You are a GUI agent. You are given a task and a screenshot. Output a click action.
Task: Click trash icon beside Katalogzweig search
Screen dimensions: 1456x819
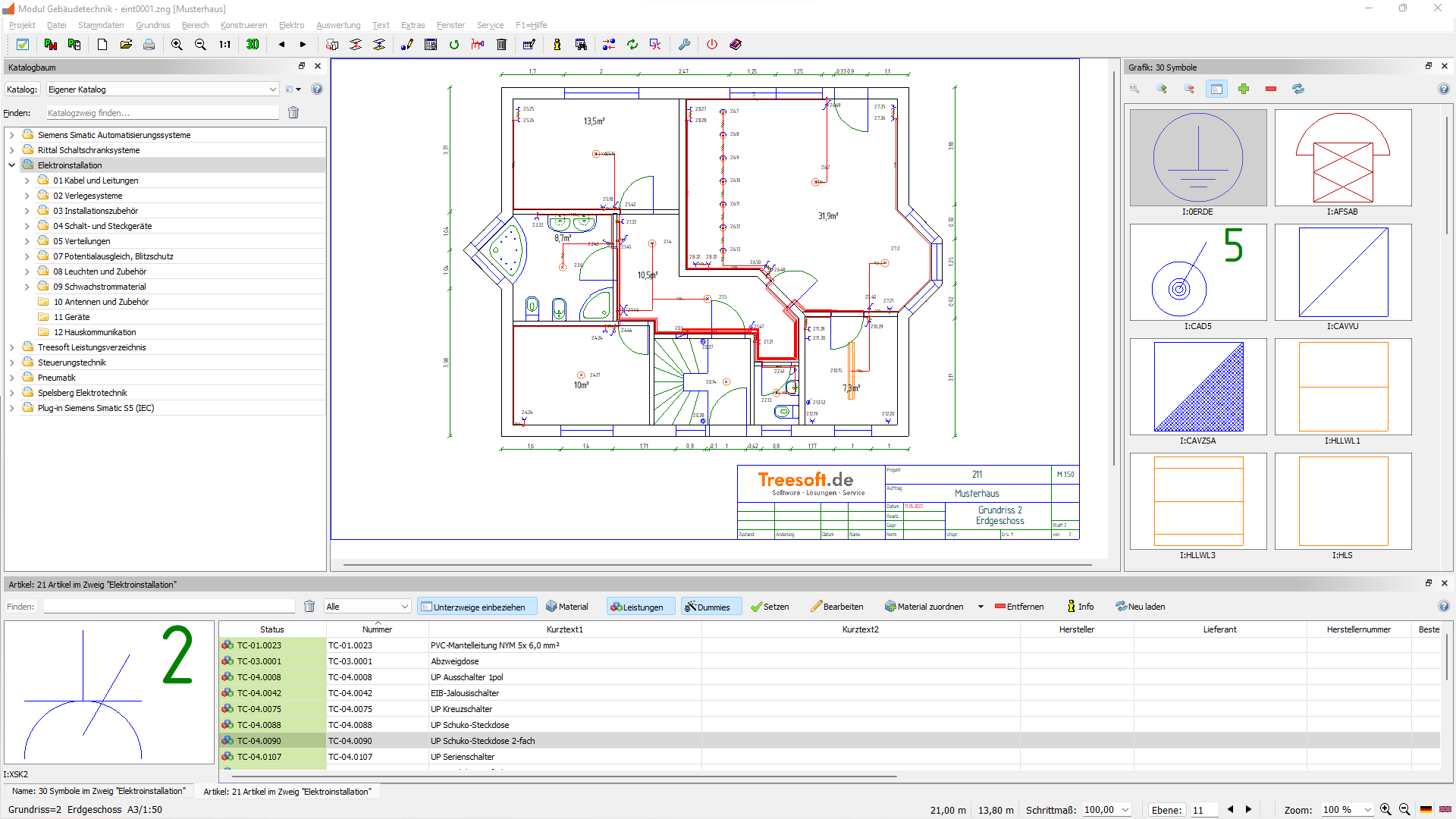(x=293, y=113)
